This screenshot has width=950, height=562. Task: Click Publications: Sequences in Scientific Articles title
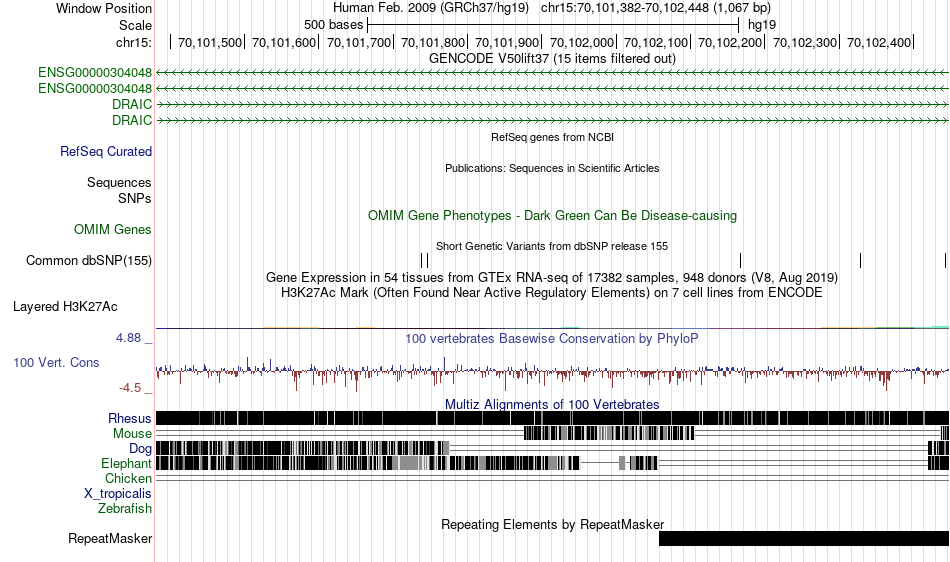552,168
